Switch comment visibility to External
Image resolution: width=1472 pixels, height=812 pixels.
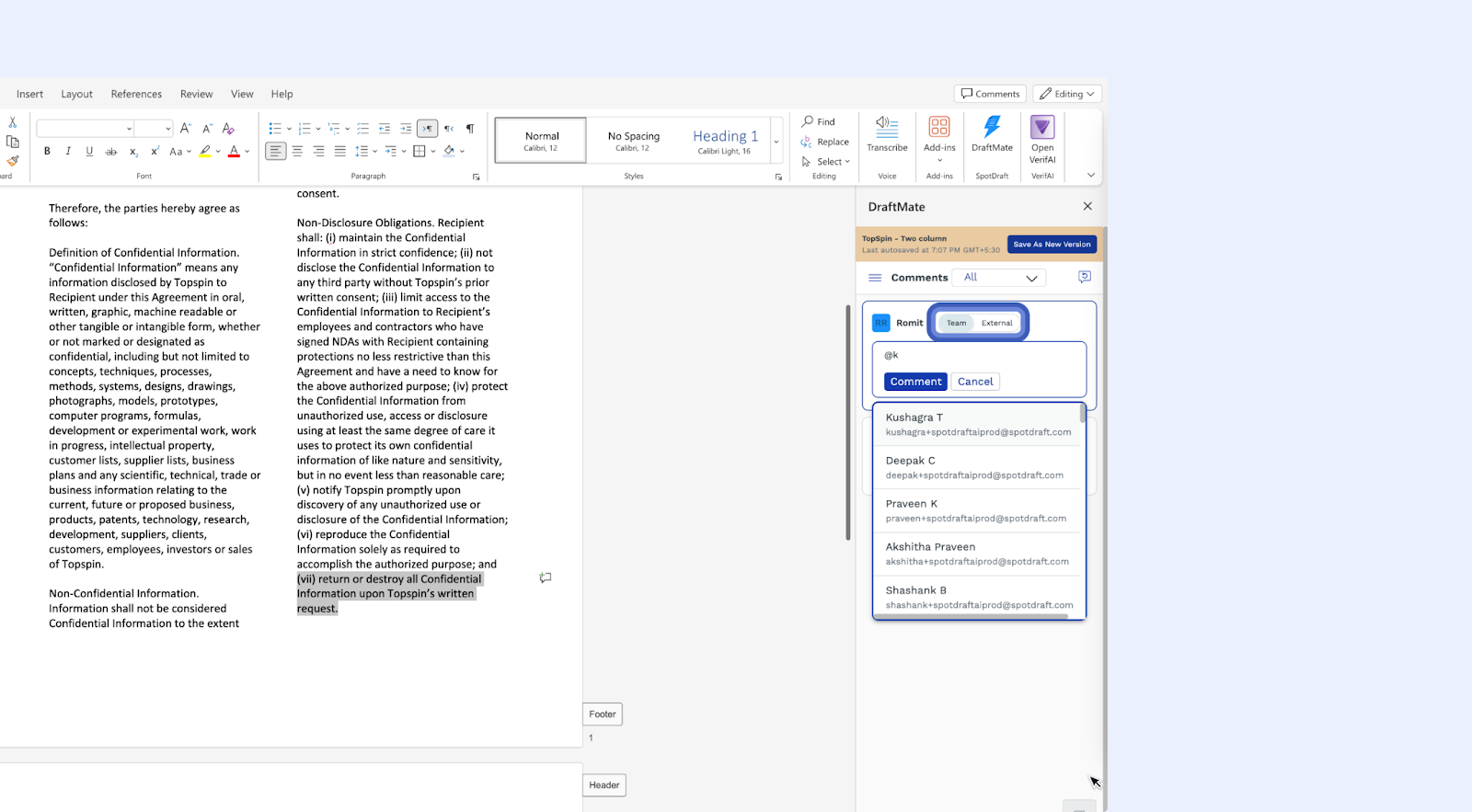point(996,323)
